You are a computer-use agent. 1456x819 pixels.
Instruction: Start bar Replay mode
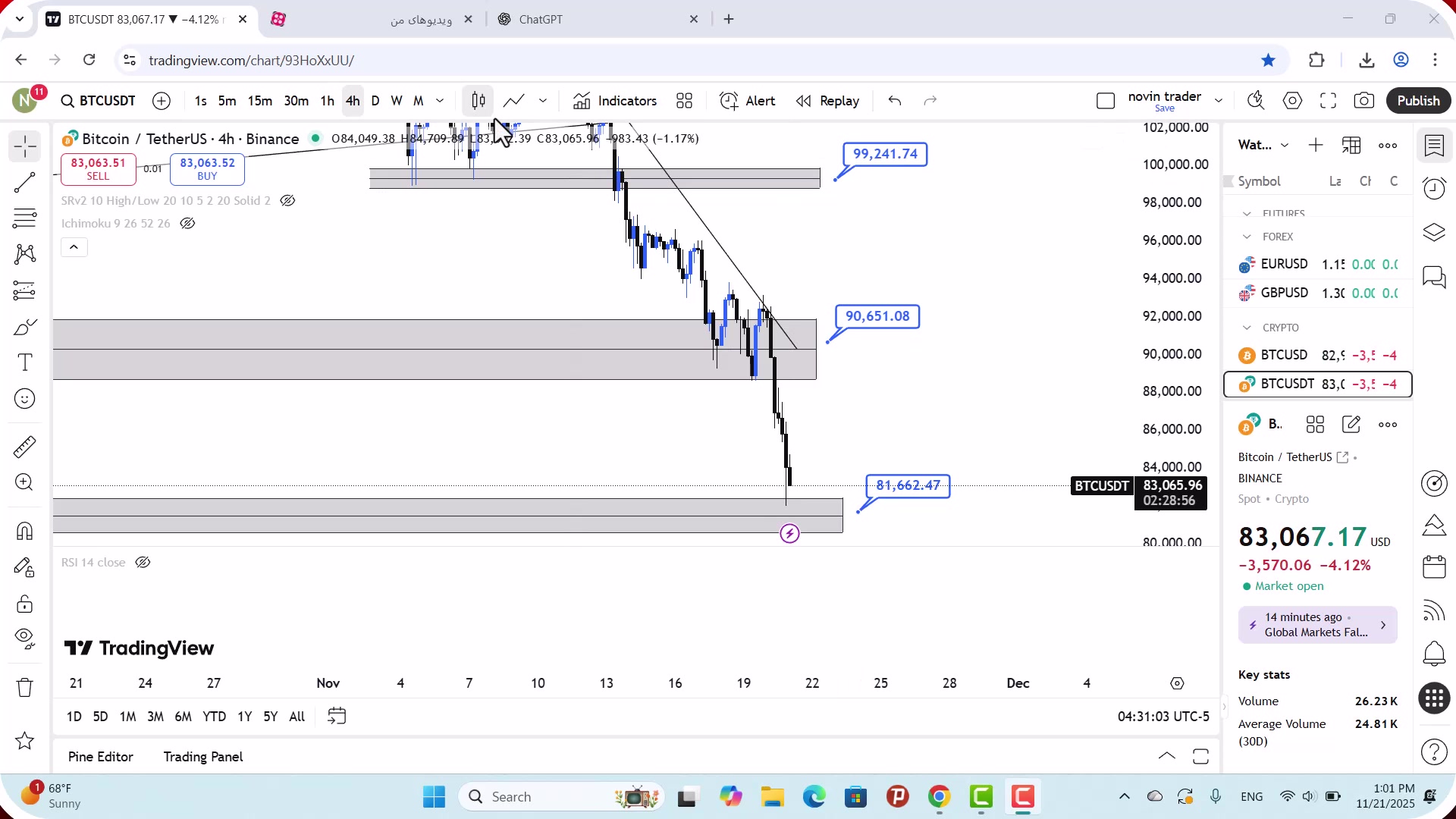point(828,101)
